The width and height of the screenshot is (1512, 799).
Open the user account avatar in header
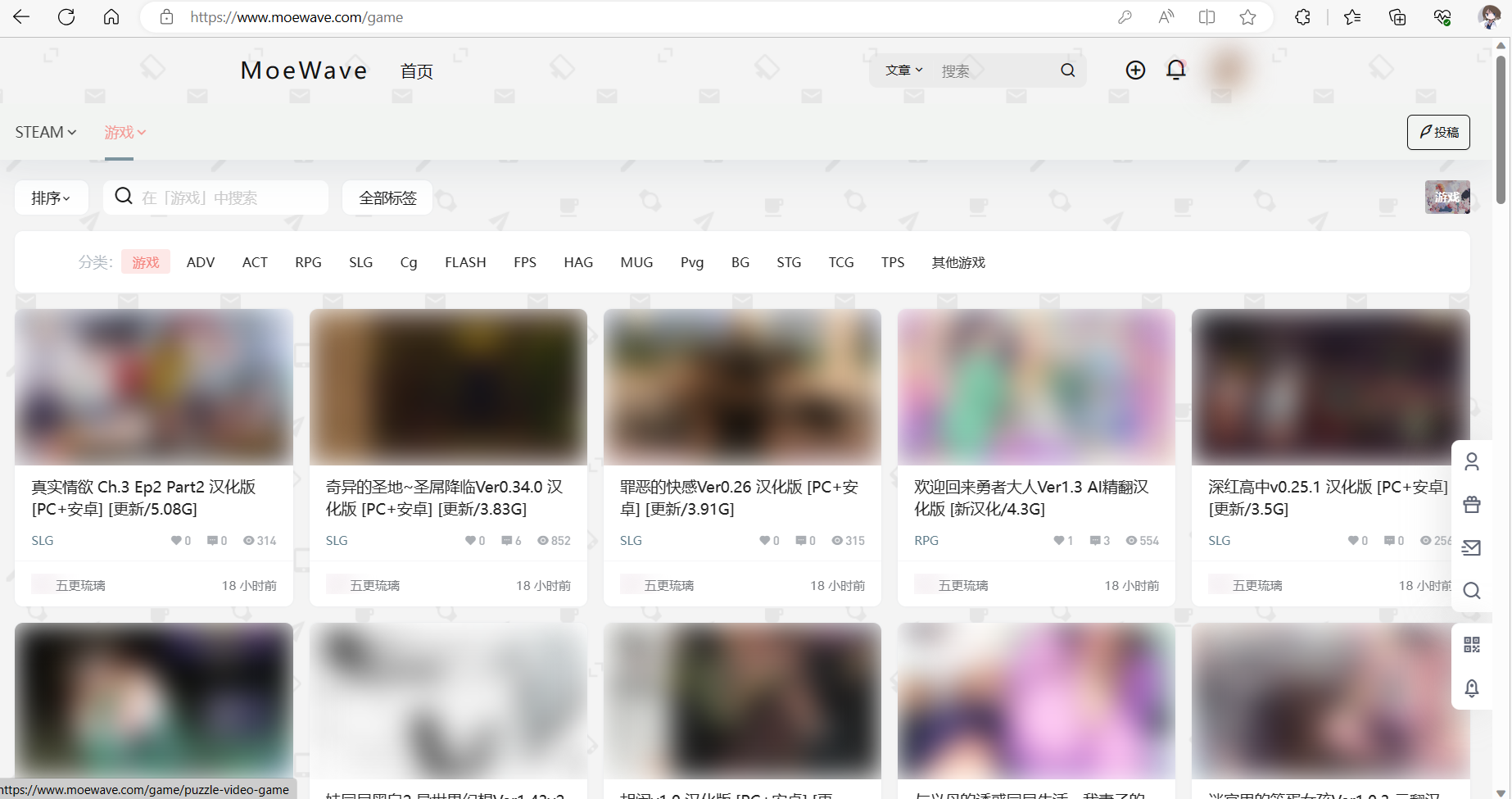point(1228,70)
